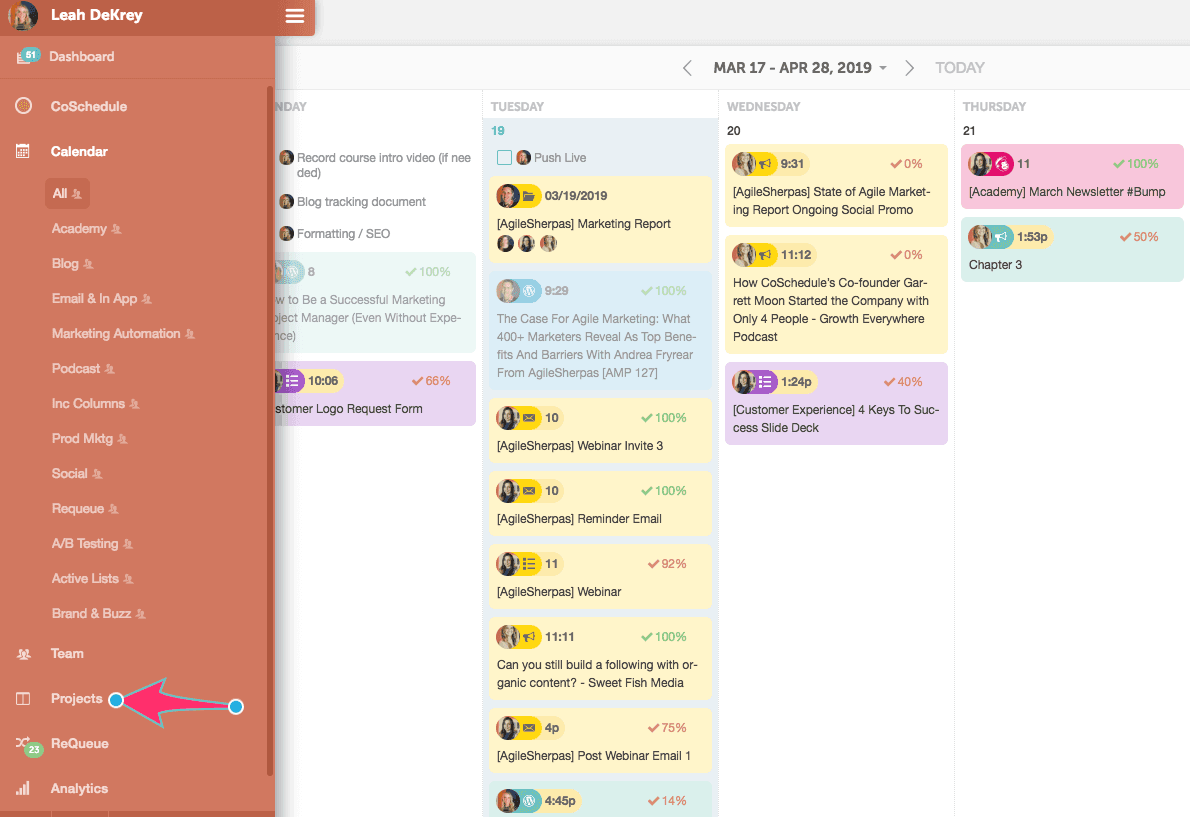This screenshot has width=1190, height=817.
Task: Open Dashboard from sidebar
Action: [x=82, y=56]
